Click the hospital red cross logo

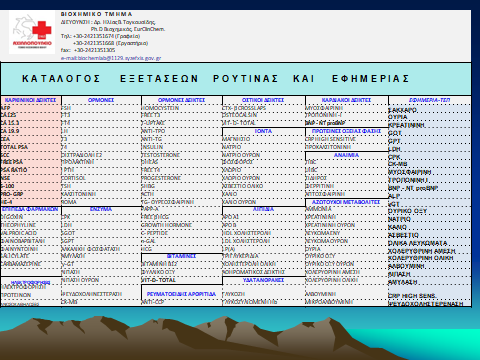click(x=32, y=32)
